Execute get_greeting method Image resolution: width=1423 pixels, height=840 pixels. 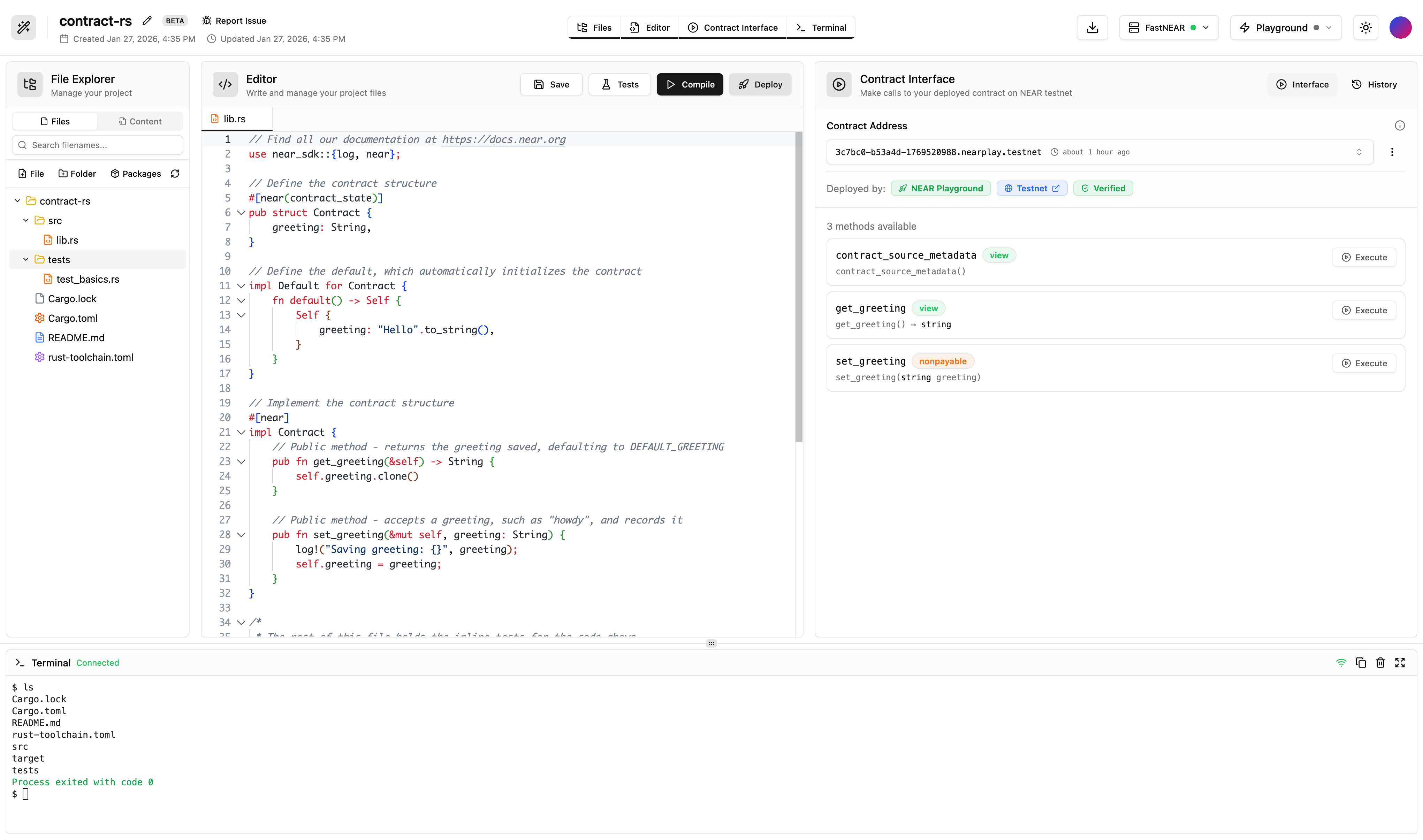pyautogui.click(x=1364, y=310)
